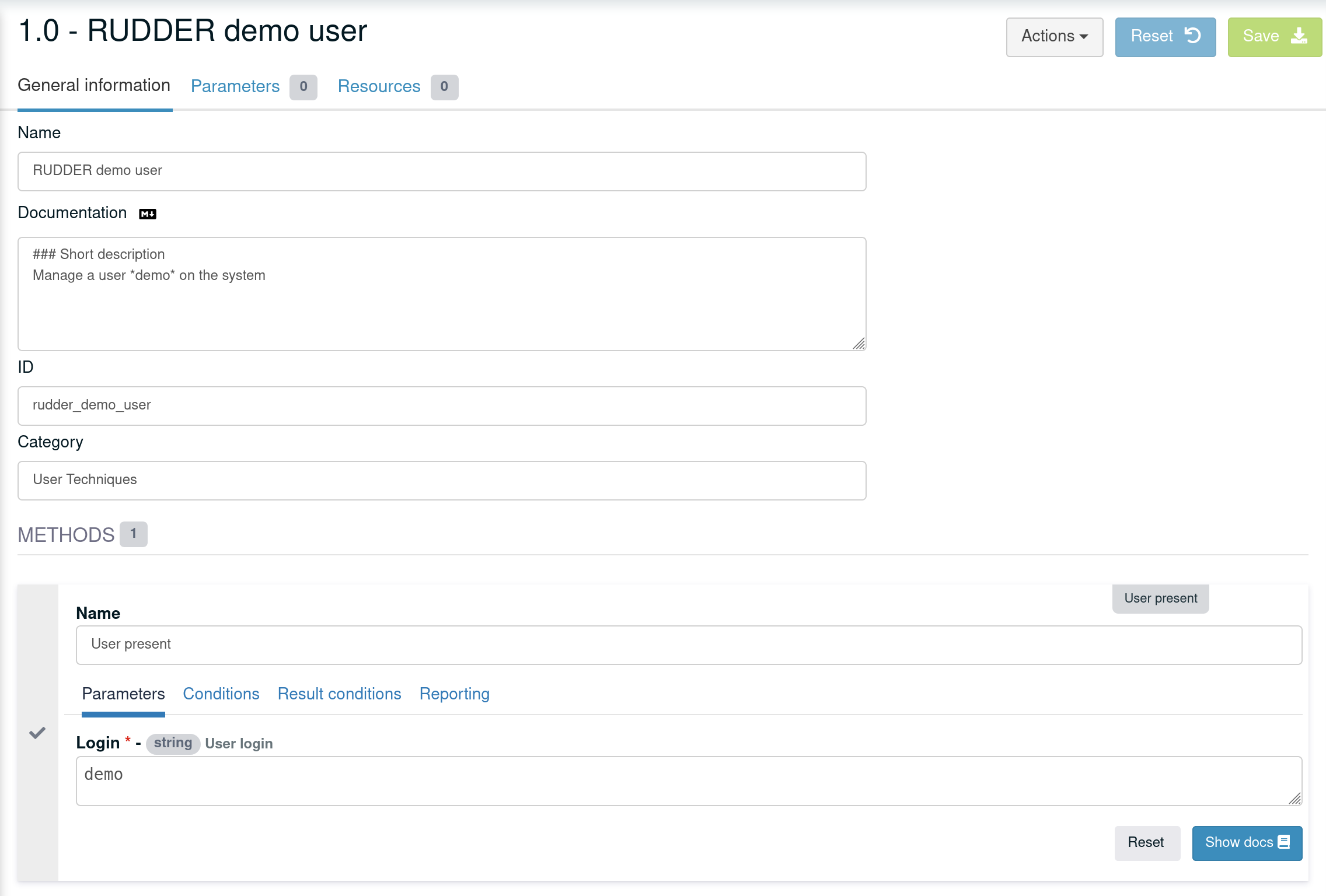The image size is (1326, 896).
Task: Open the Conditions tab of the method
Action: [221, 694]
